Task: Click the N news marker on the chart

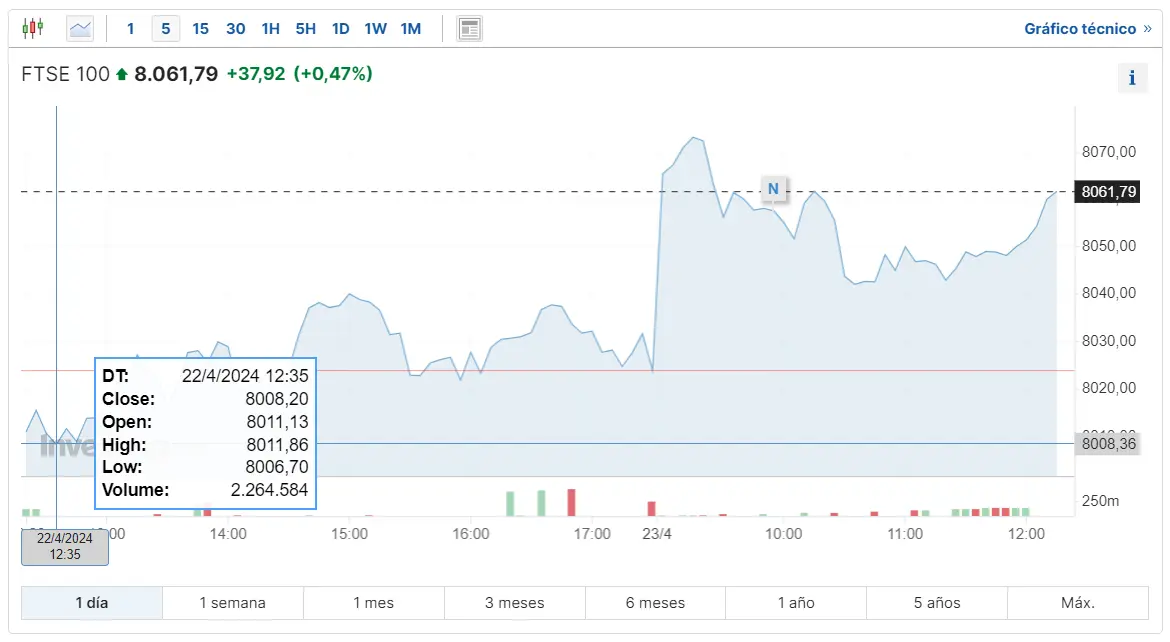Action: pyautogui.click(x=774, y=189)
